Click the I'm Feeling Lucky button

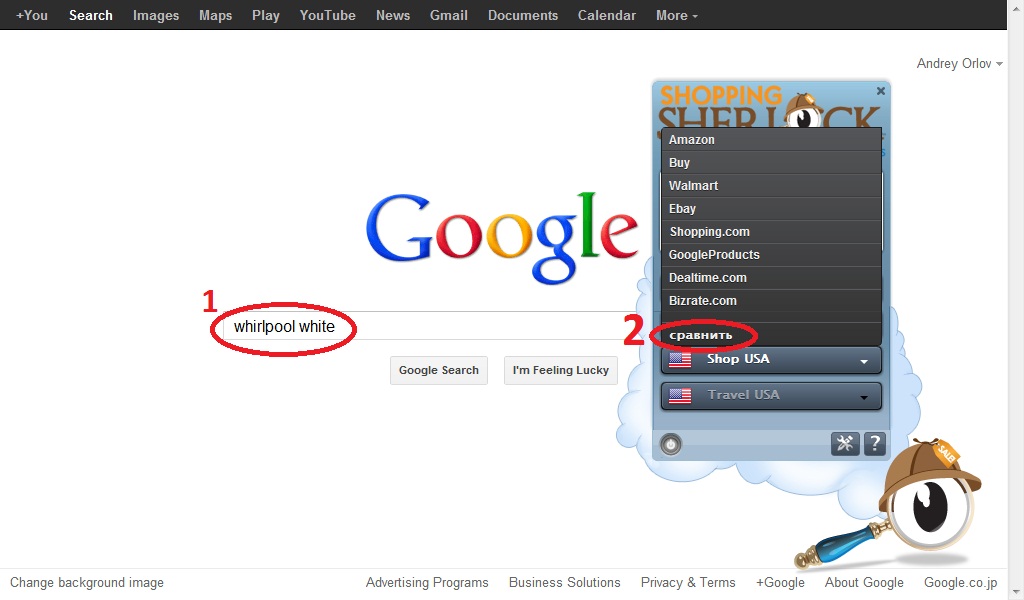click(x=560, y=370)
